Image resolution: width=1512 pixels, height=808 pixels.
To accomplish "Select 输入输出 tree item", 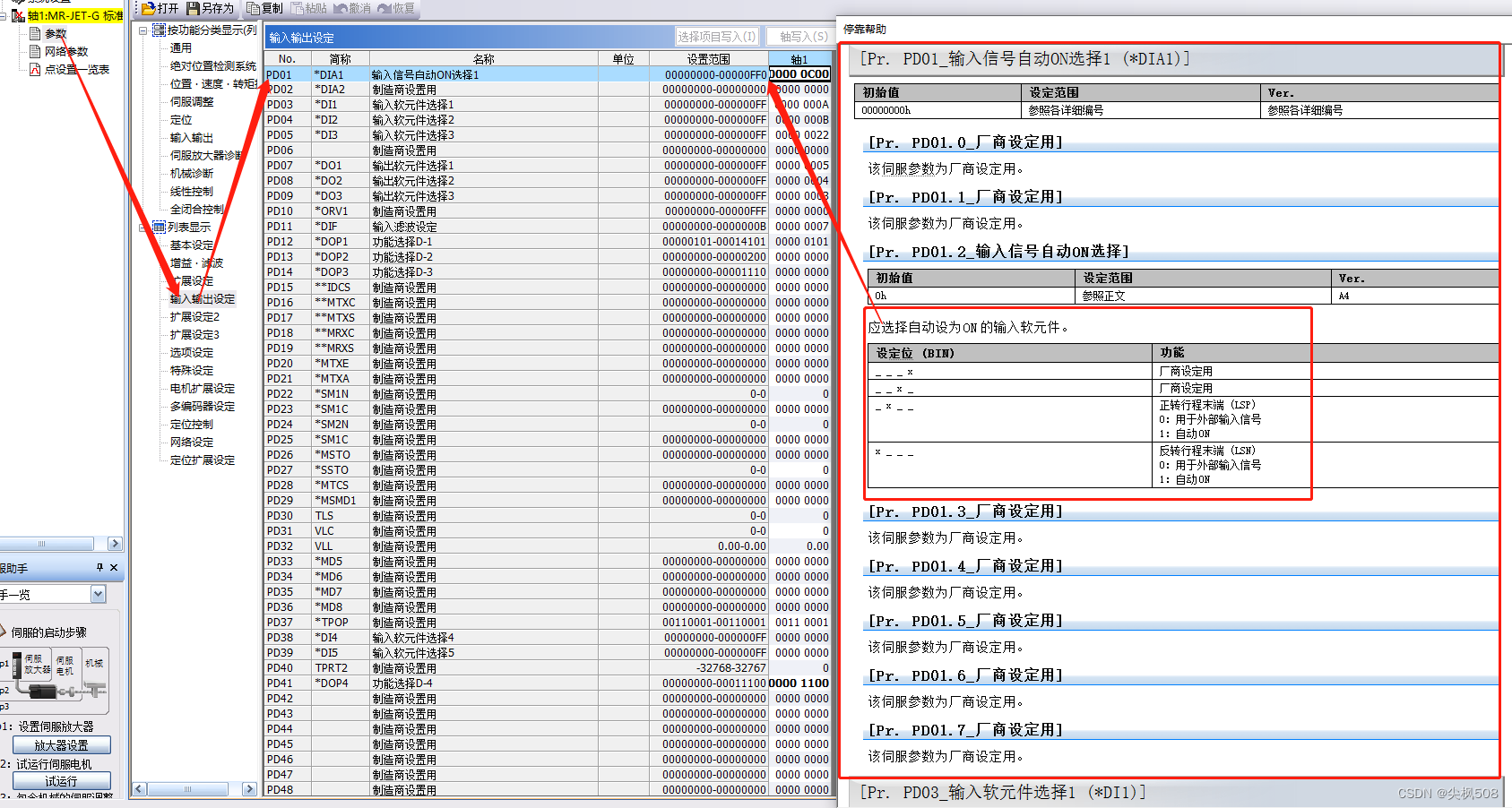I will [x=192, y=137].
